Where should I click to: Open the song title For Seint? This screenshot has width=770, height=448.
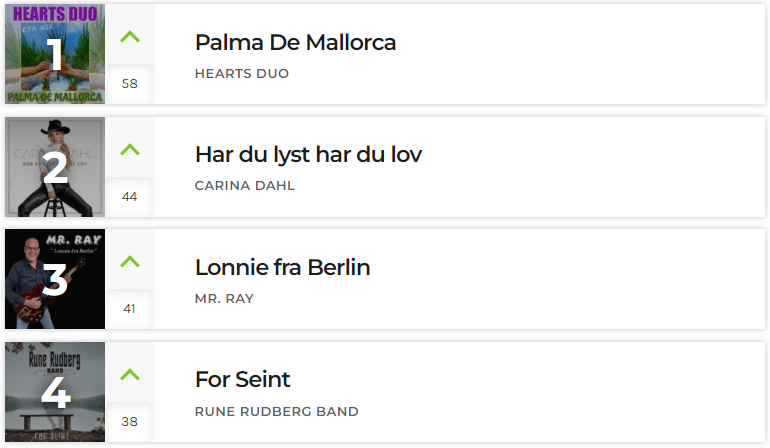(x=243, y=379)
